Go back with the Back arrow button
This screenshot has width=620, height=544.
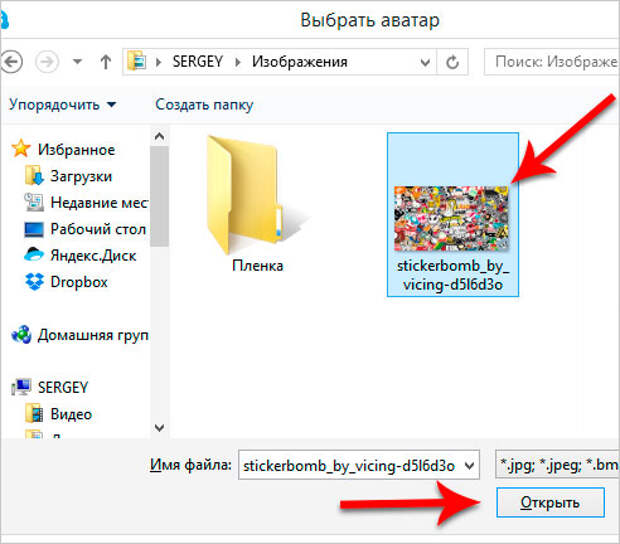[x=11, y=62]
